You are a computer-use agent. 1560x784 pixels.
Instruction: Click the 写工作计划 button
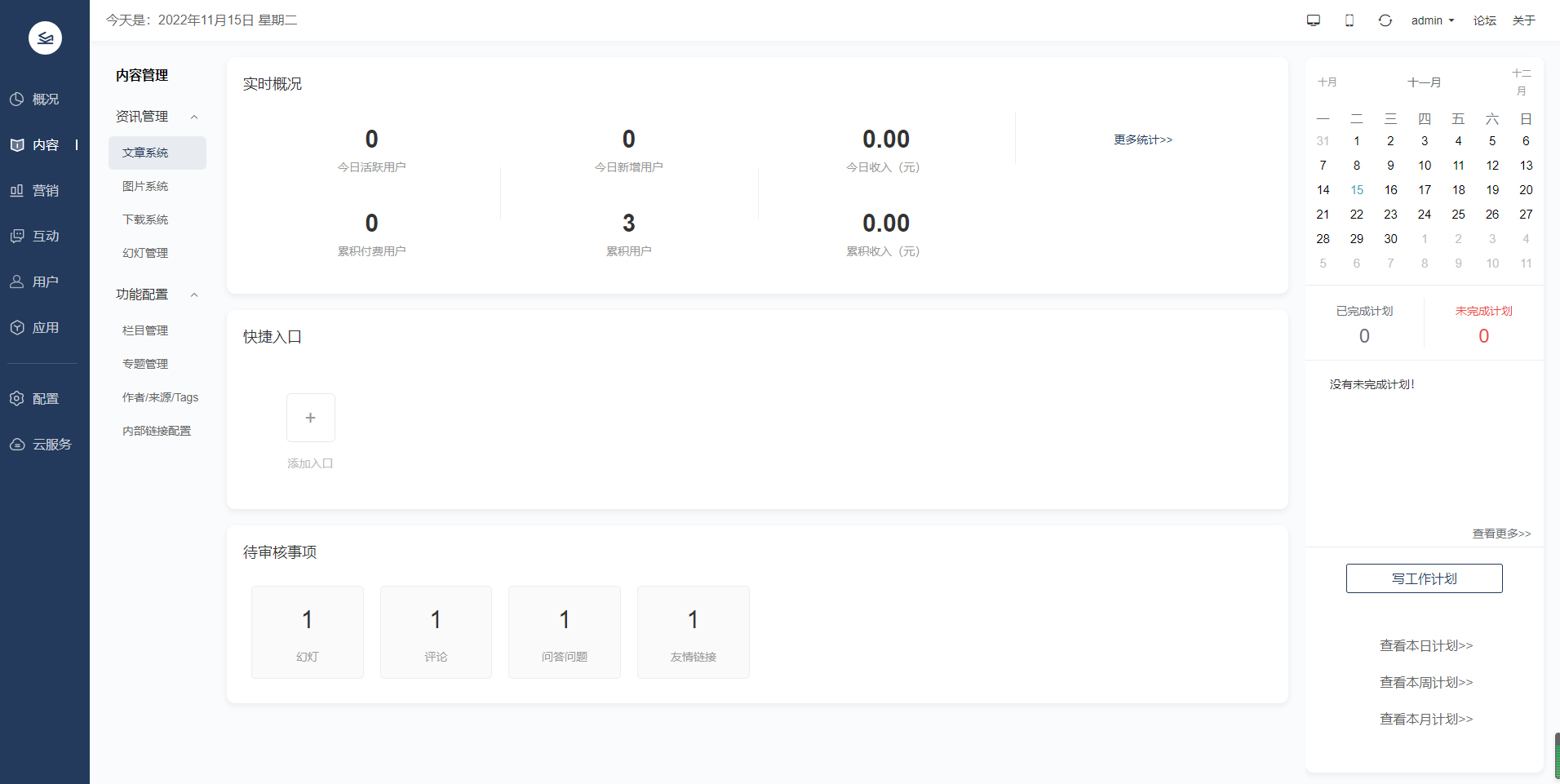1424,578
